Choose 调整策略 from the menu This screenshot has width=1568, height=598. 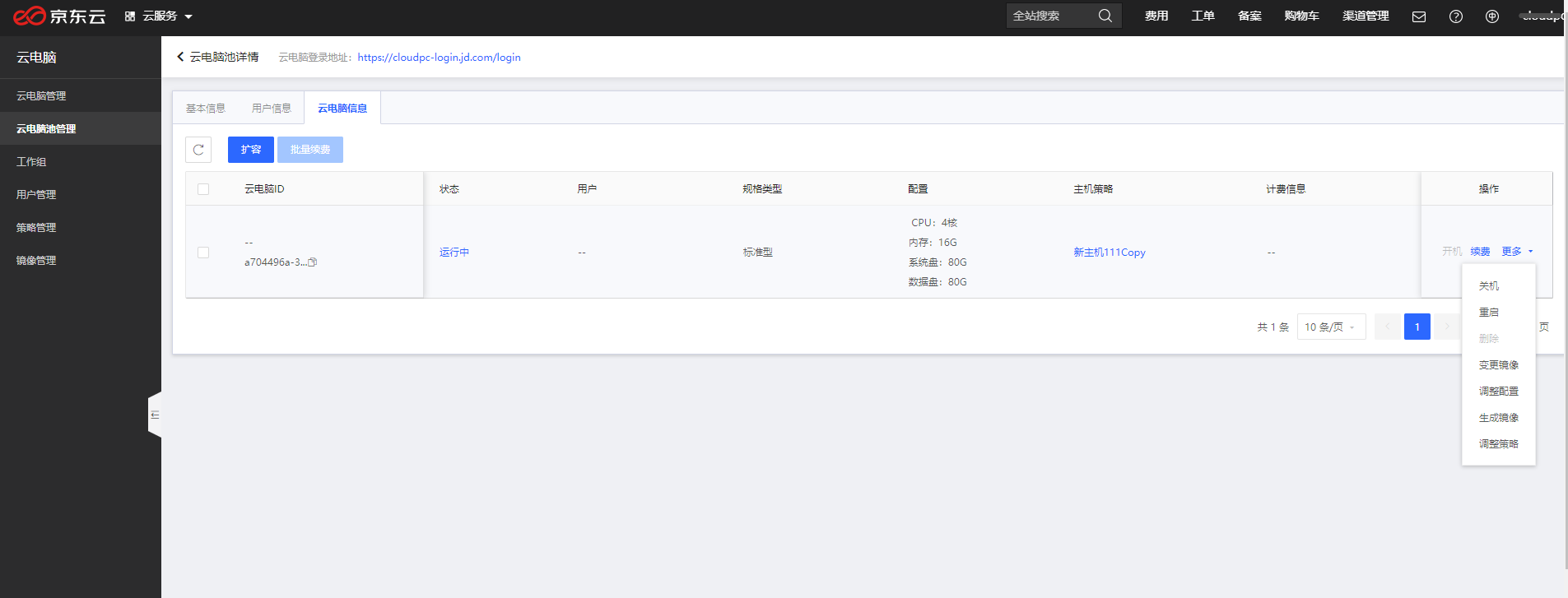[x=1498, y=444]
